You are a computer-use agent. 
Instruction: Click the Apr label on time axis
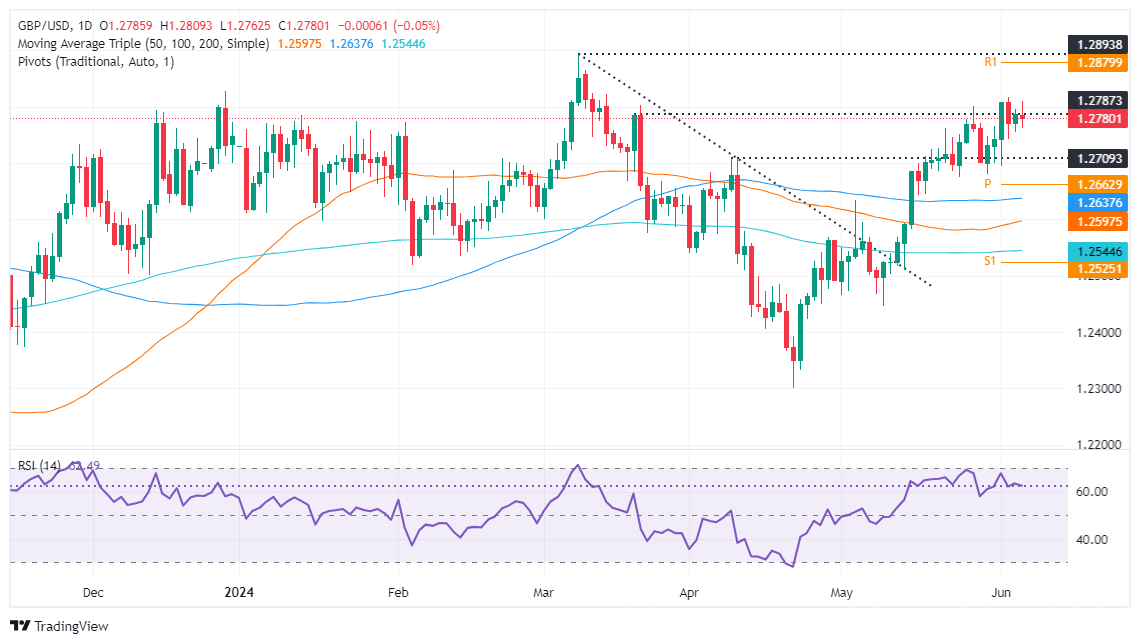[x=690, y=592]
